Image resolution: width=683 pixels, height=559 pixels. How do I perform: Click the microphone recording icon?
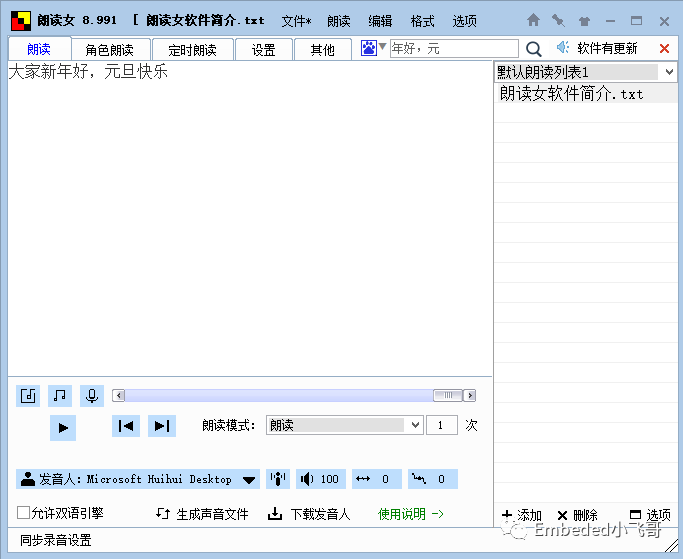pos(92,396)
